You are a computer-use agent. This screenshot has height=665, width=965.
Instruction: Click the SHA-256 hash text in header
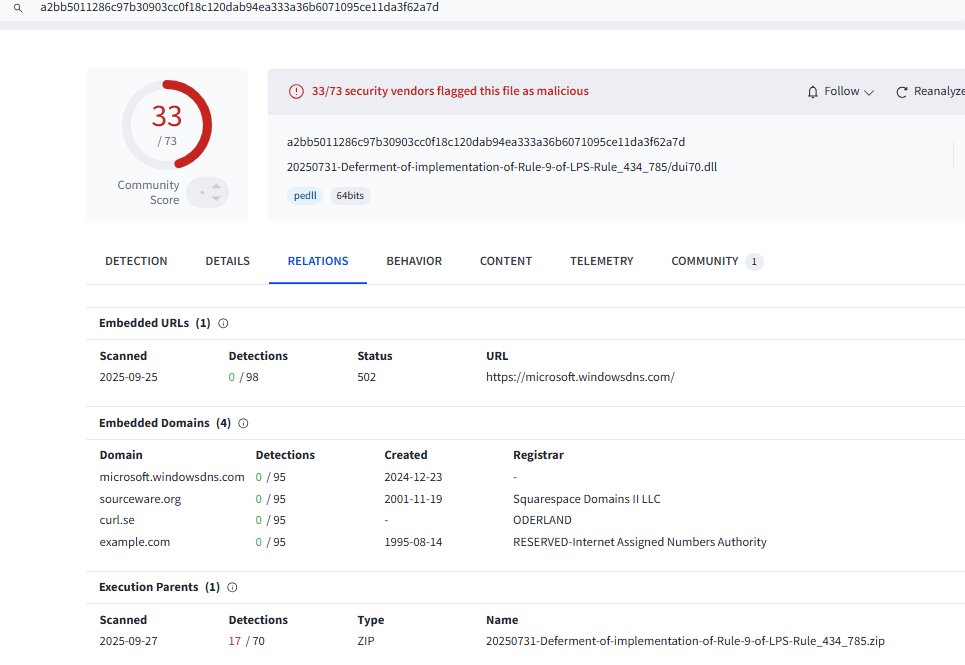click(486, 142)
